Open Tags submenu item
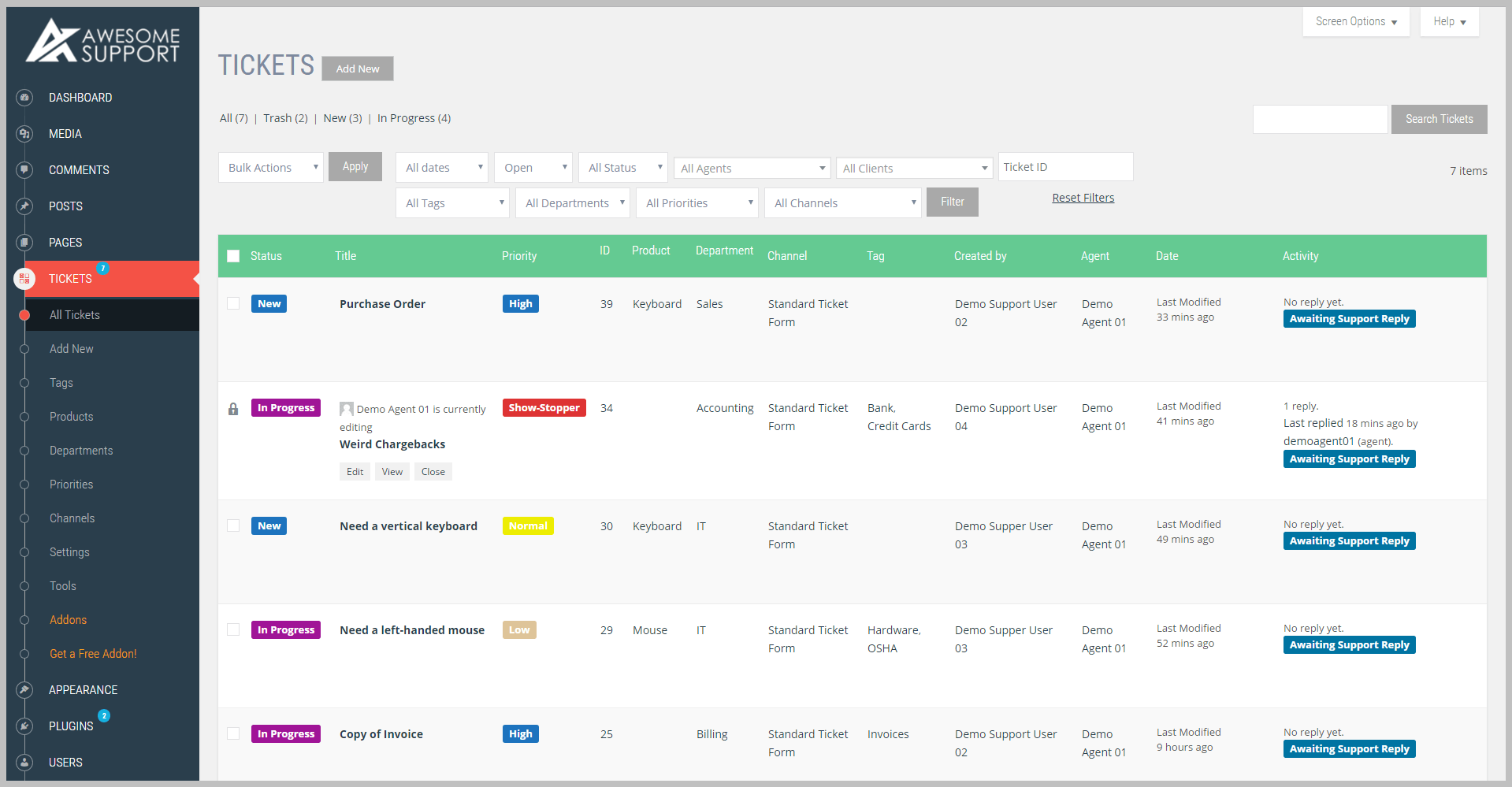This screenshot has height=787, width=1512. tap(61, 383)
